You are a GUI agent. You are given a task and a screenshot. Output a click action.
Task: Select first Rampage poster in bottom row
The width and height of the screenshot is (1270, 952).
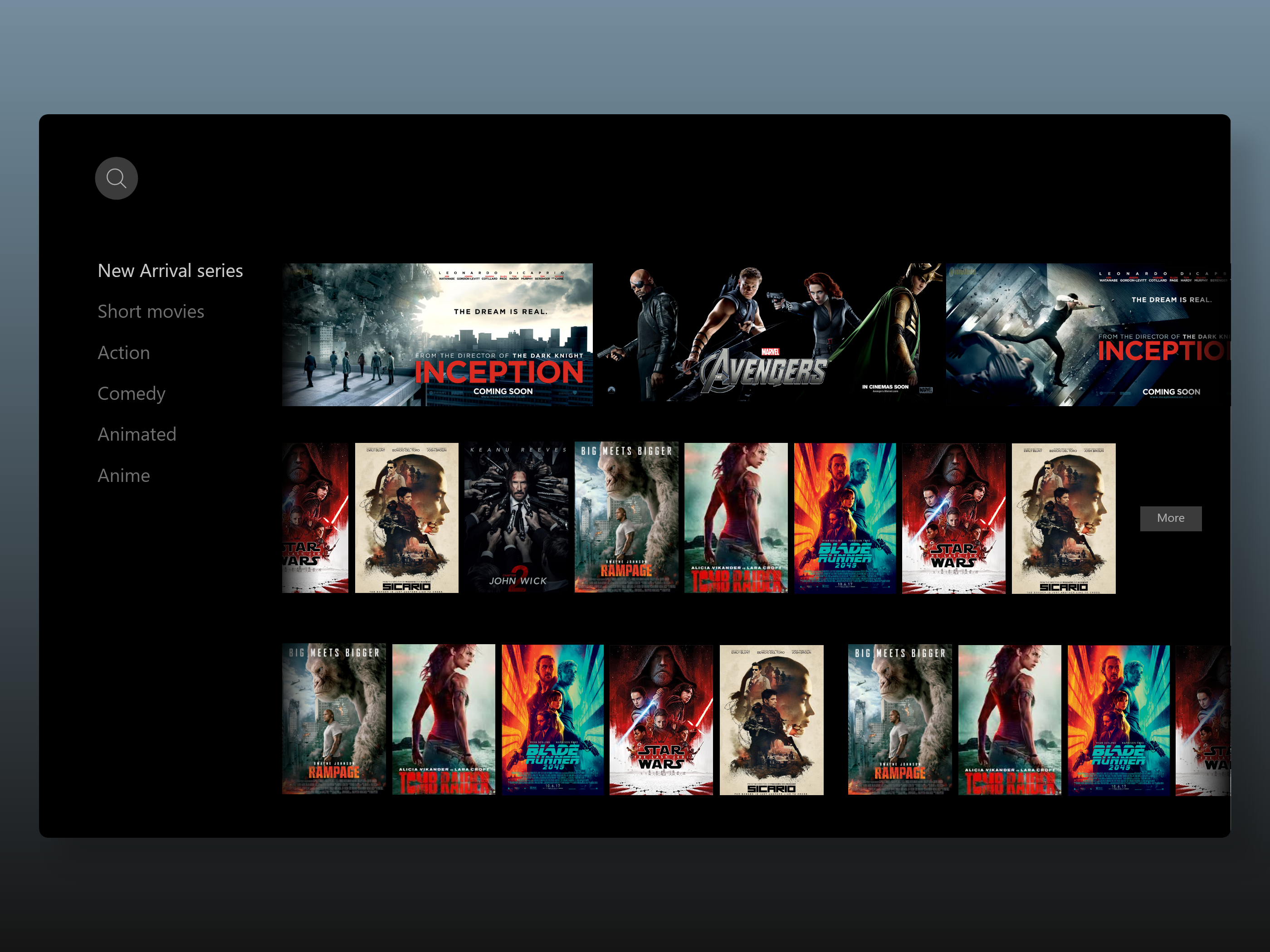pyautogui.click(x=333, y=719)
